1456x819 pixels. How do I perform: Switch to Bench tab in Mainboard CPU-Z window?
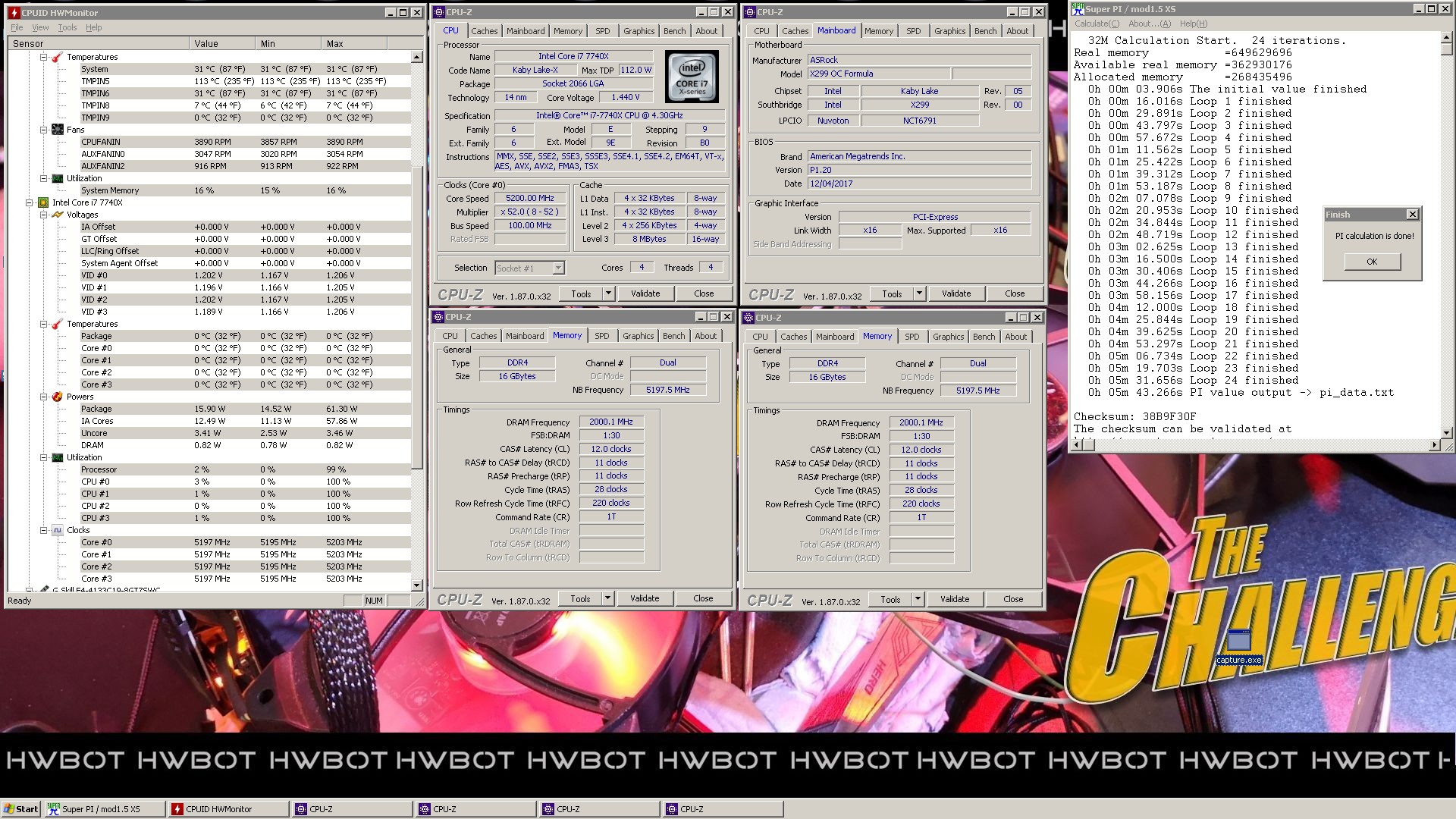click(985, 31)
